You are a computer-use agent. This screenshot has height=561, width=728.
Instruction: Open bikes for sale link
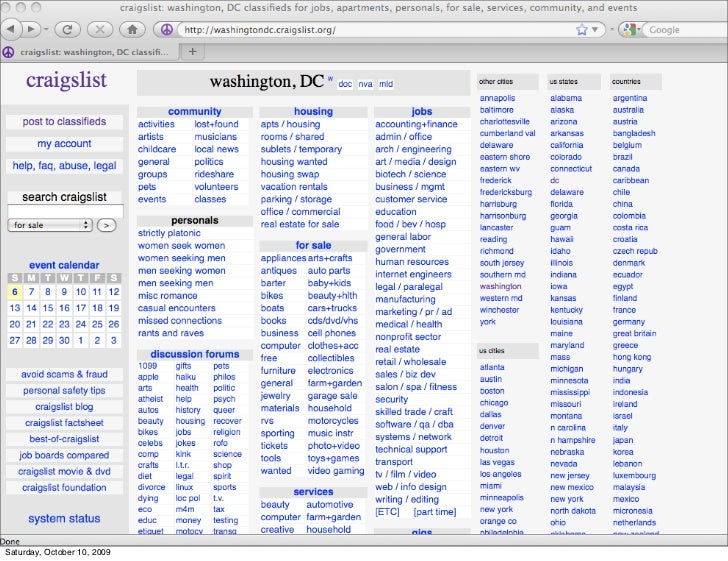coord(272,295)
